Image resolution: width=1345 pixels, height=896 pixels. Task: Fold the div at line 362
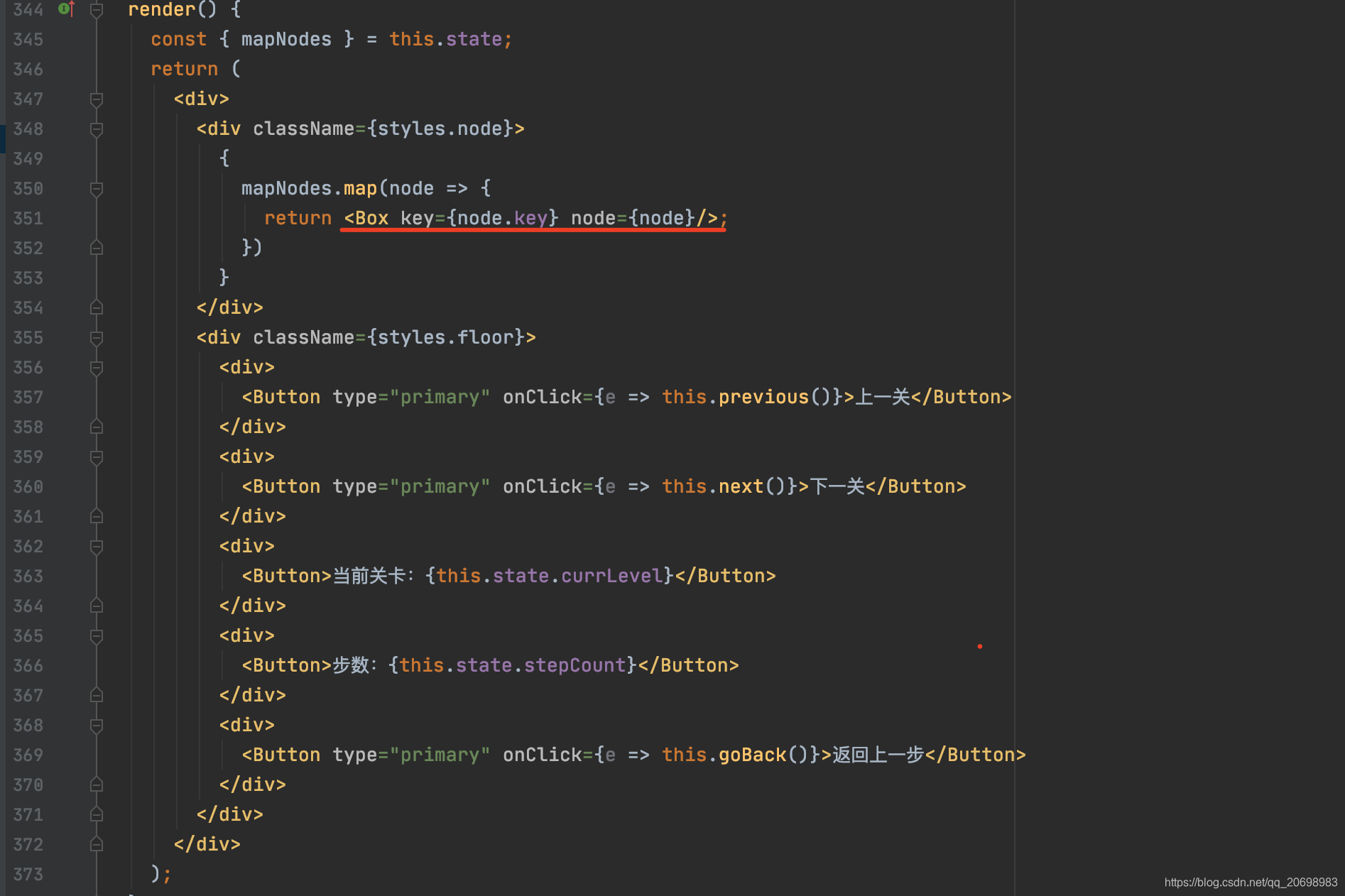[x=97, y=547]
